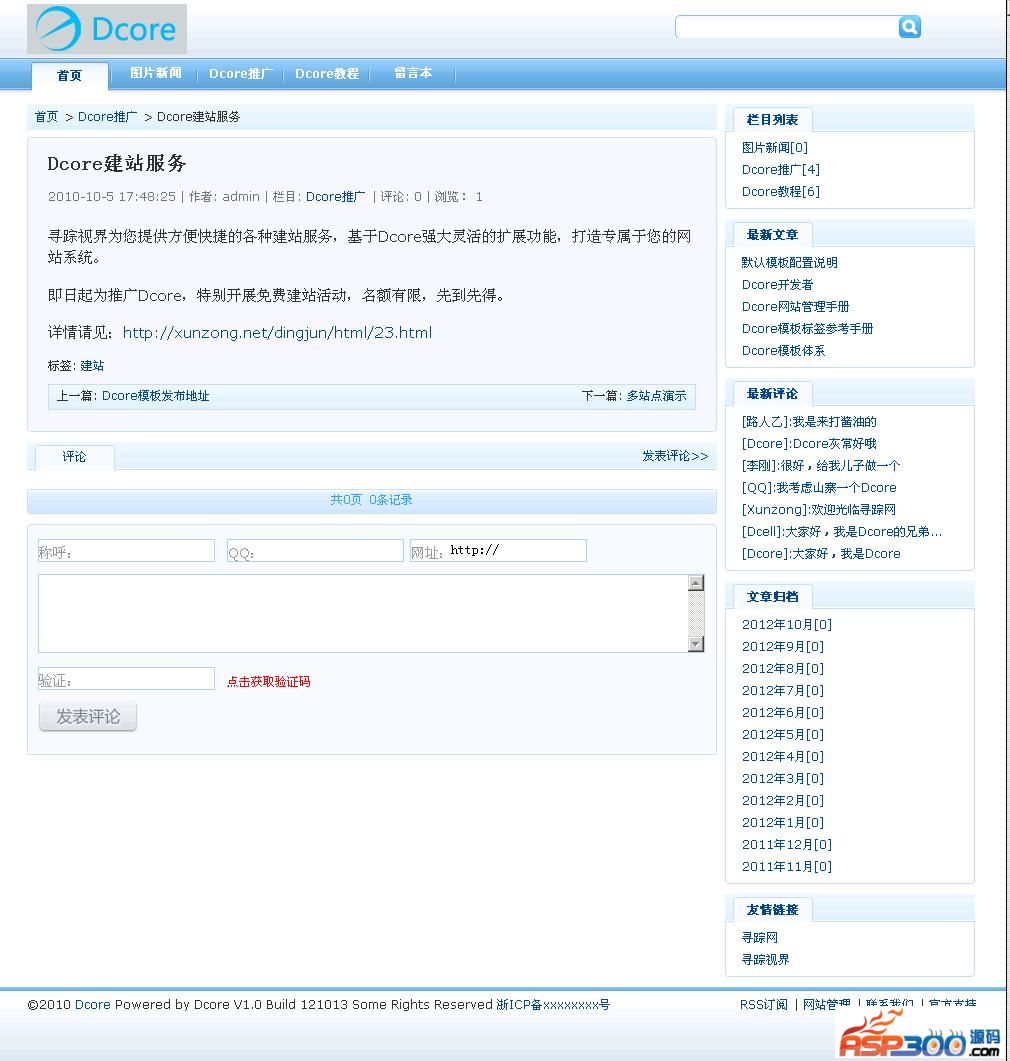Open archive 2012年9月[0]
Image resolution: width=1010 pixels, height=1061 pixels.
(x=783, y=646)
